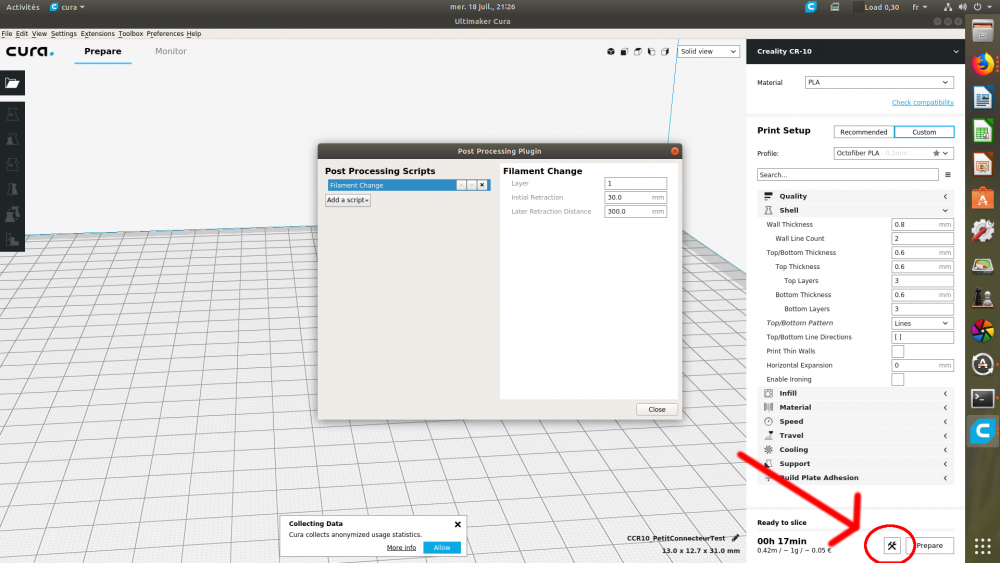
Task: Click the Initial Retraction input field
Action: [635, 198]
